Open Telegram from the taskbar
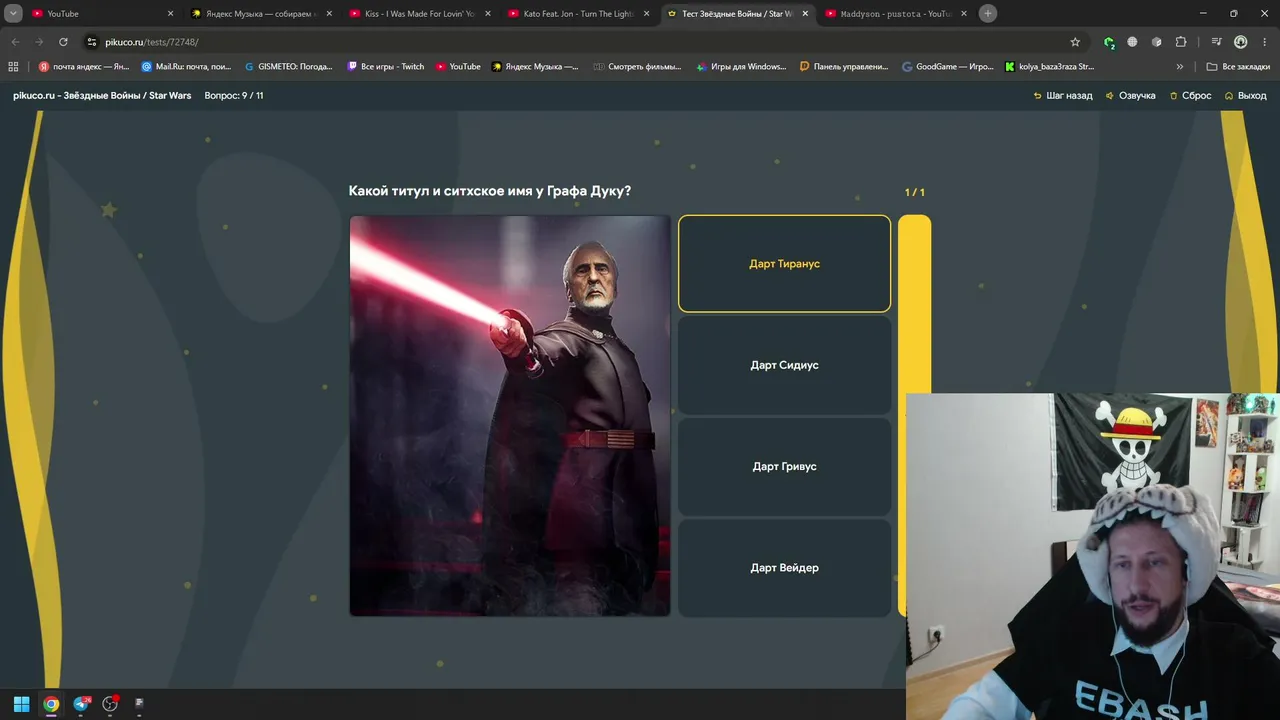This screenshot has height=720, width=1280. (81, 704)
